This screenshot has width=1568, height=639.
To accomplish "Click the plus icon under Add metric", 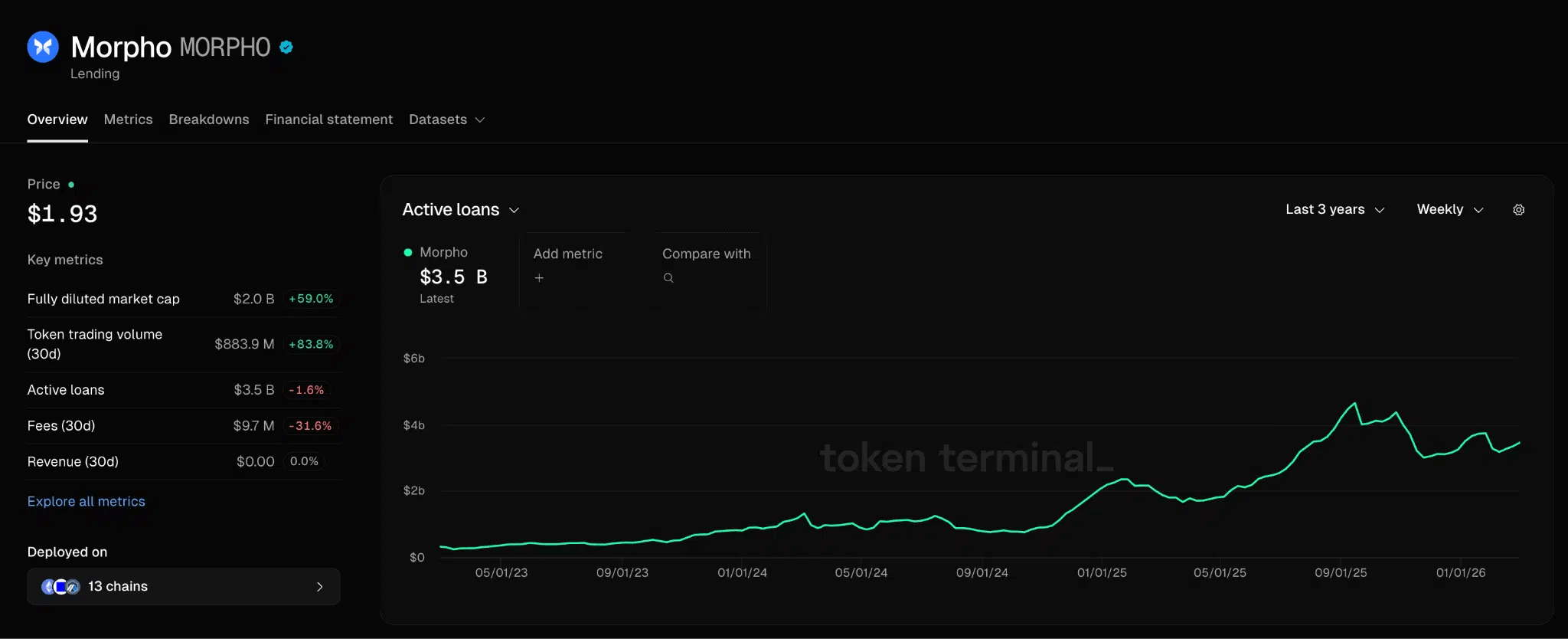I will pos(539,278).
